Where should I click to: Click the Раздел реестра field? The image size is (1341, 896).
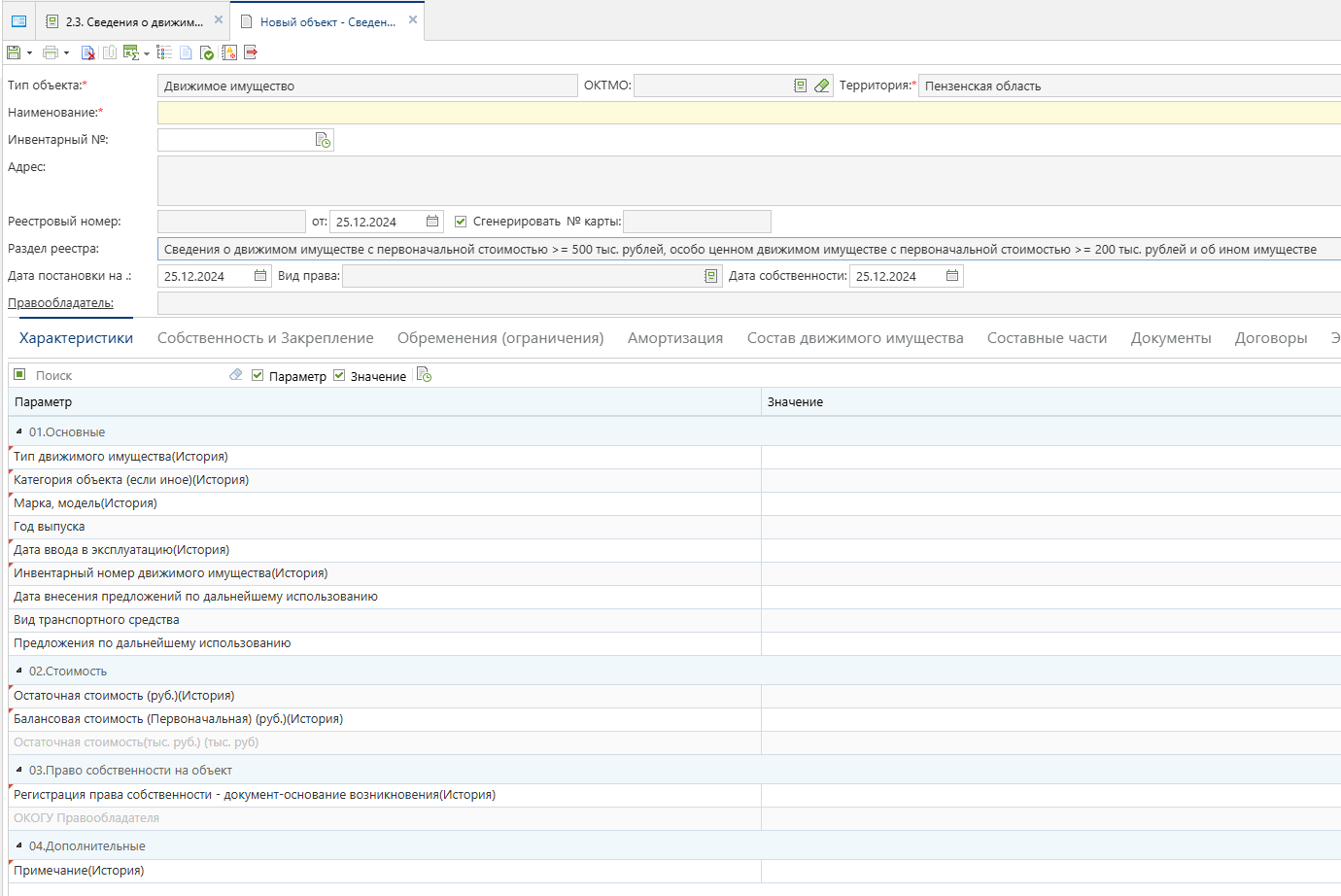pyautogui.click(x=749, y=249)
